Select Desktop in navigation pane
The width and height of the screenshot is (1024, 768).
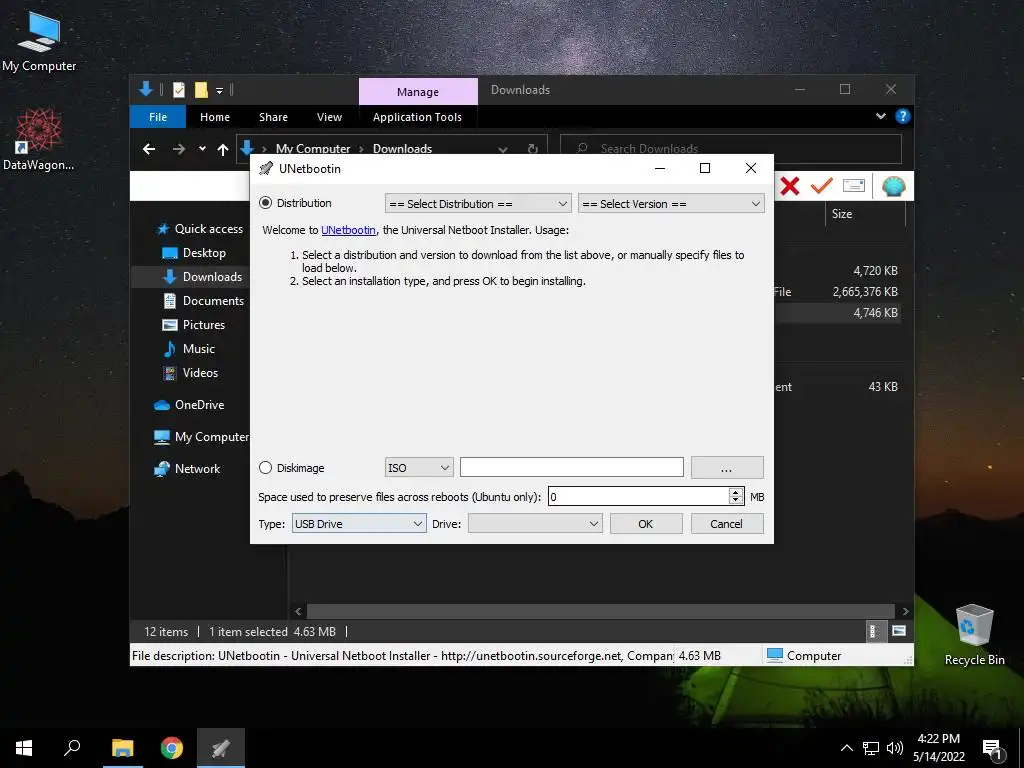tap(194, 253)
